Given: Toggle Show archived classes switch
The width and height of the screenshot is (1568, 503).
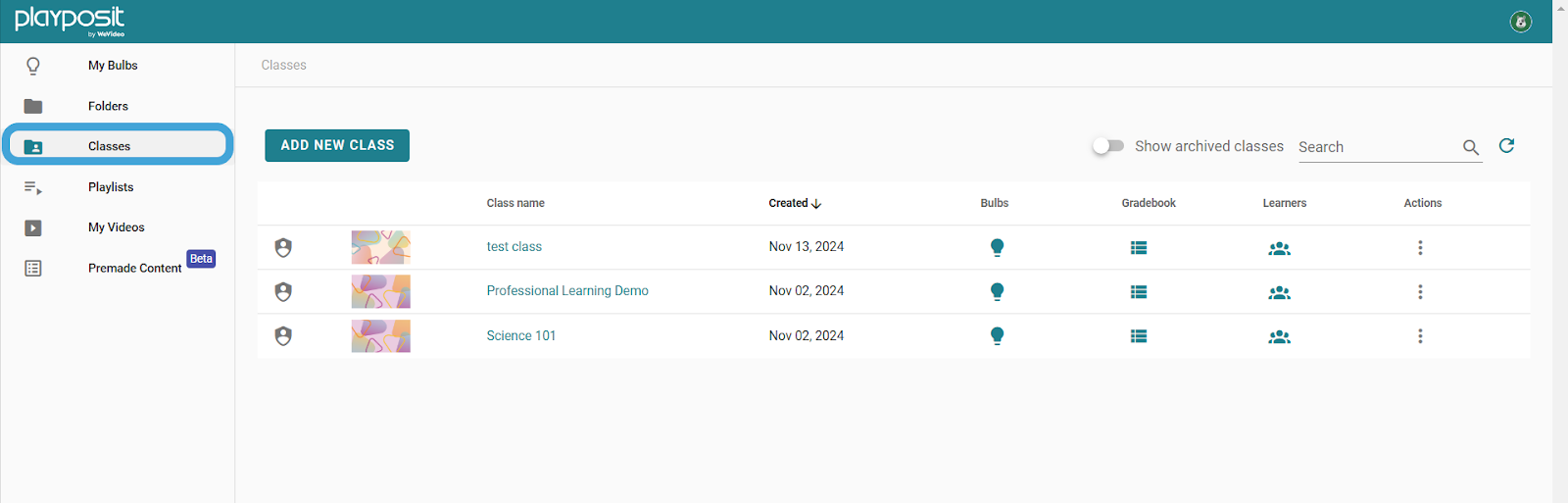Looking at the screenshot, I should (1108, 146).
